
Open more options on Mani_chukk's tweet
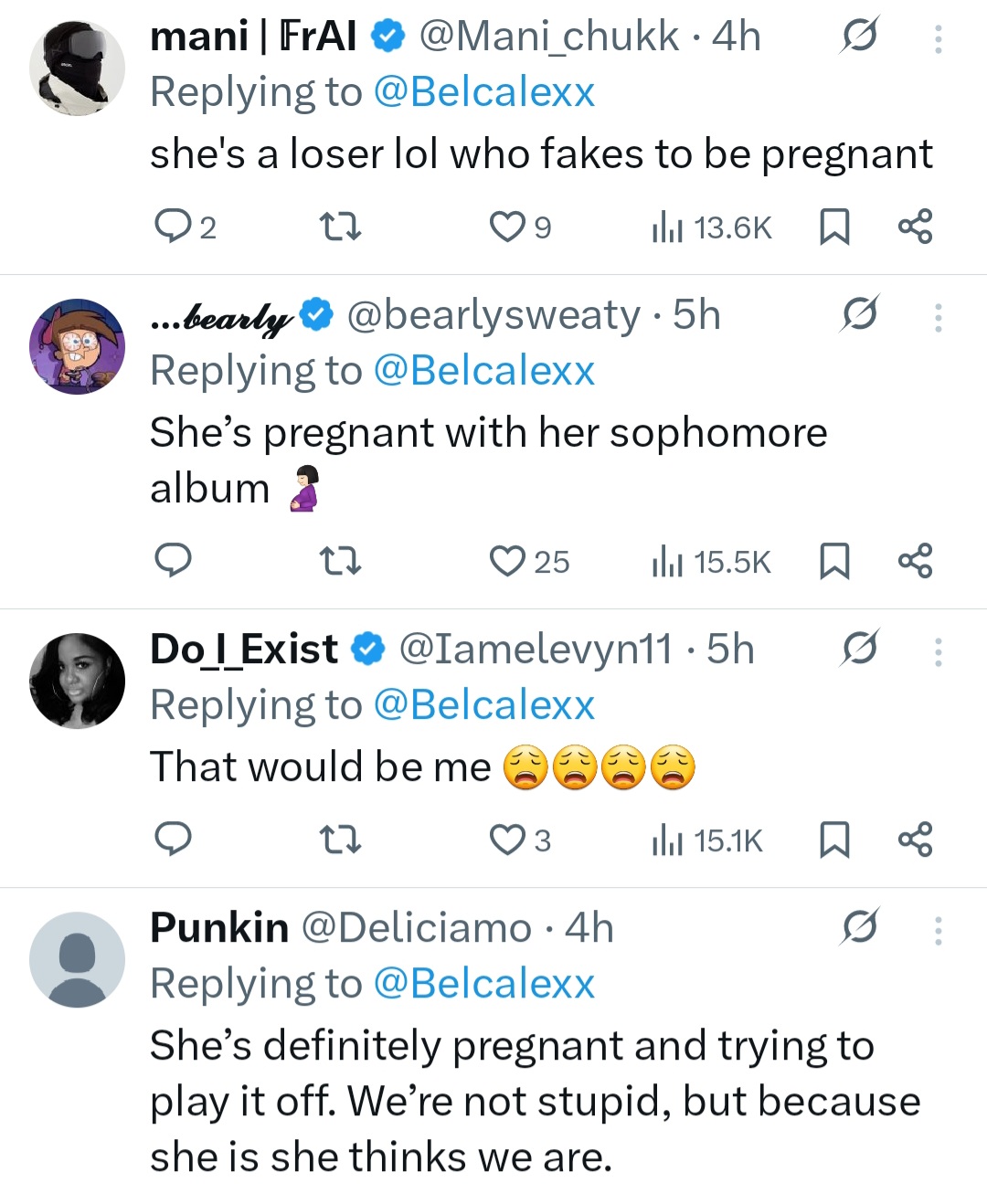click(x=938, y=38)
